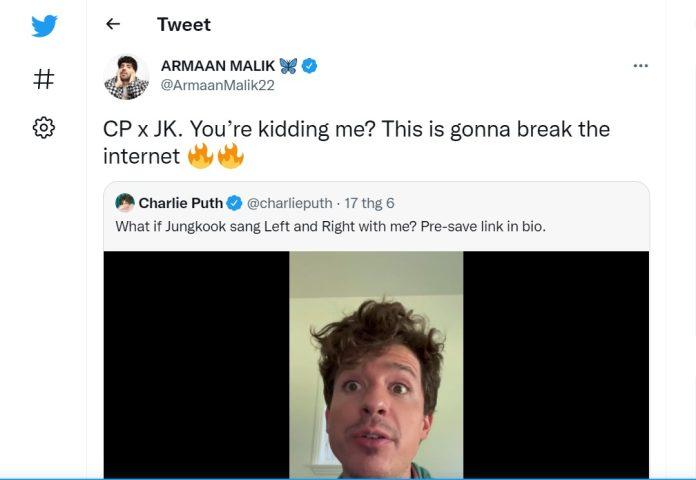
Task: Click Charlie Puth's verified badge
Action: tap(234, 203)
